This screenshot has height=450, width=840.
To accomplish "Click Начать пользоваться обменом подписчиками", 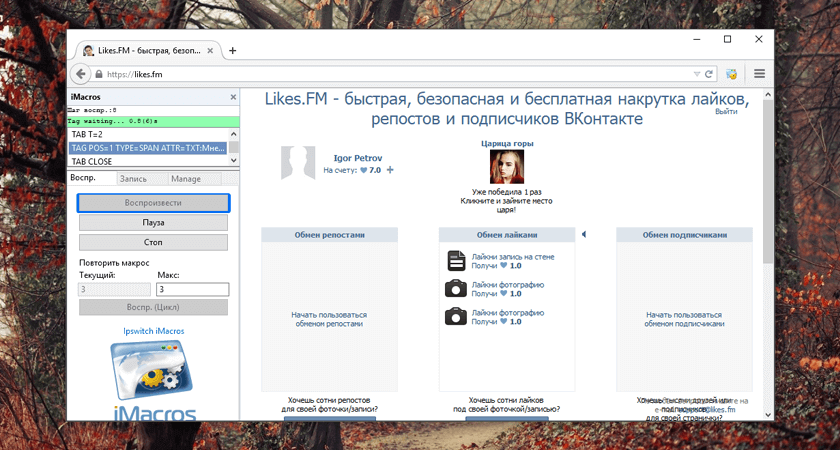I will [x=684, y=319].
